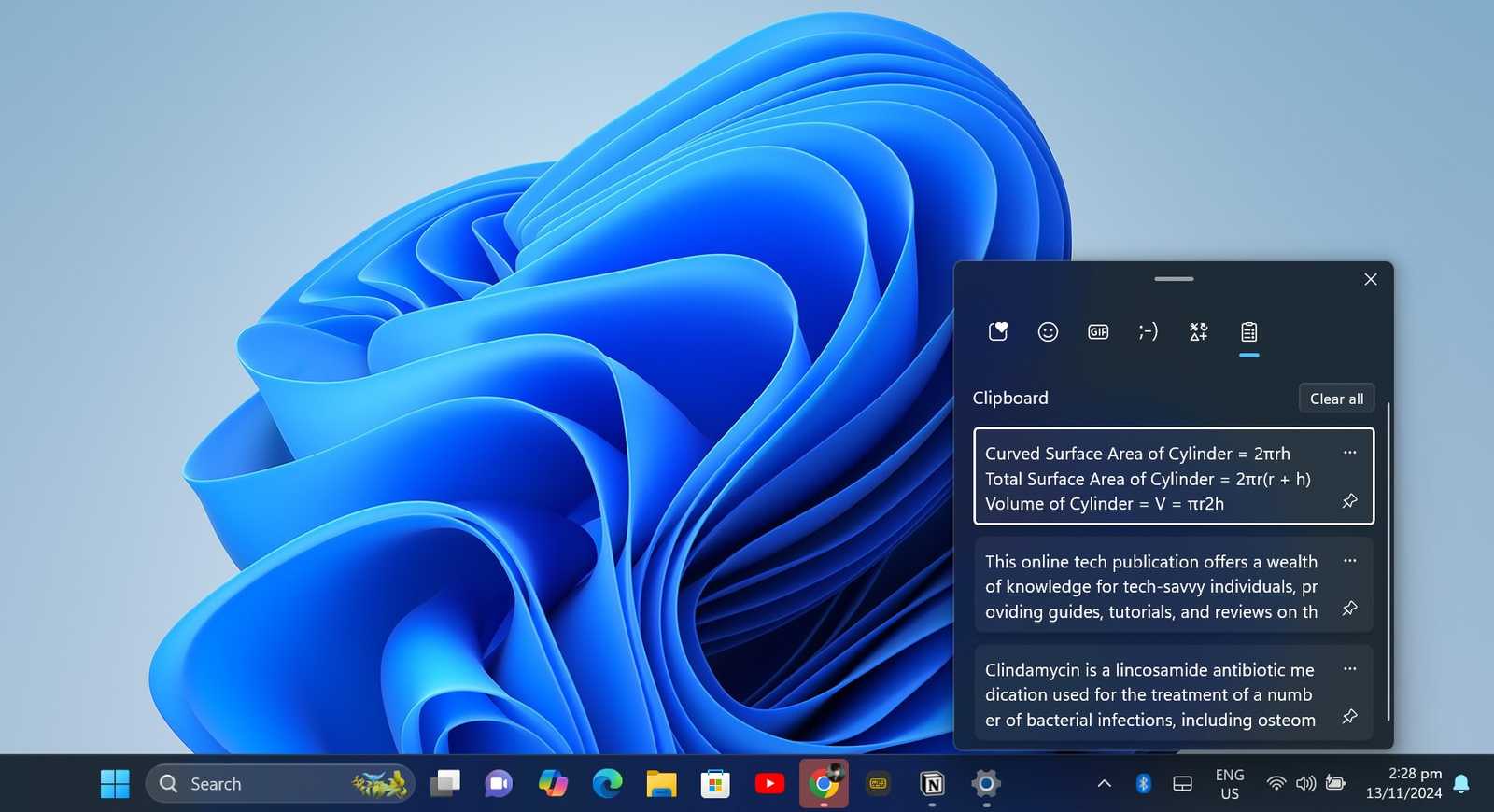
Task: Pin the online tech publication clipboard item
Action: click(x=1349, y=609)
